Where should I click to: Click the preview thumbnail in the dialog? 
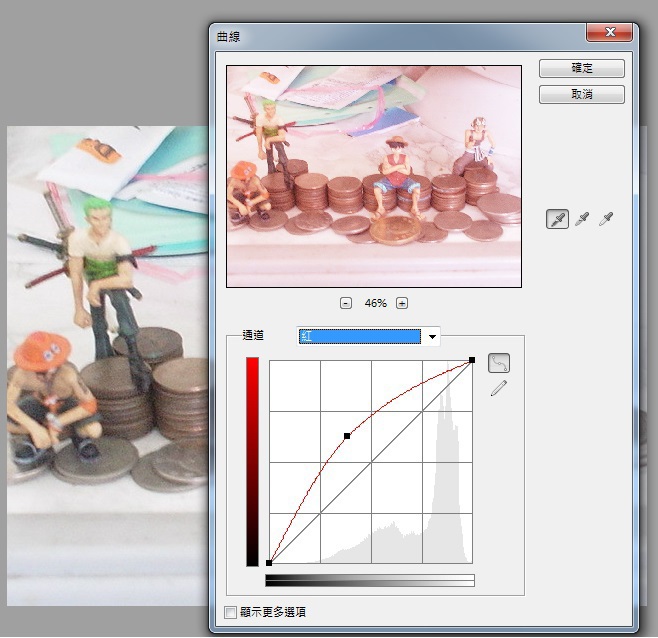[x=374, y=176]
